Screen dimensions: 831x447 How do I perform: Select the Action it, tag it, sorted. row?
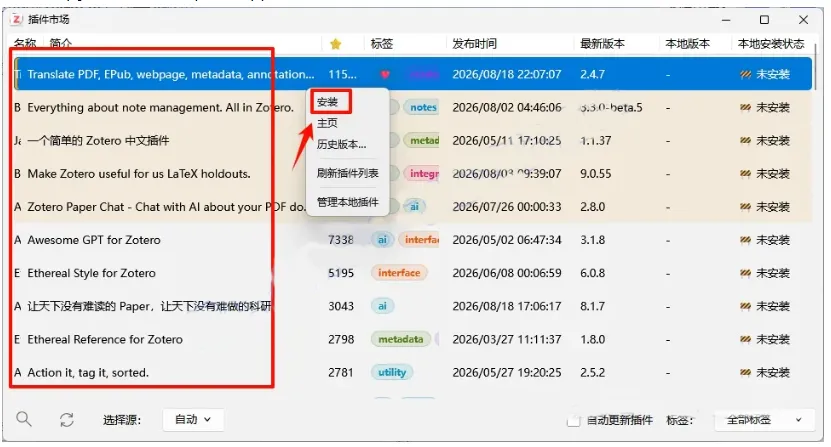tap(413, 373)
